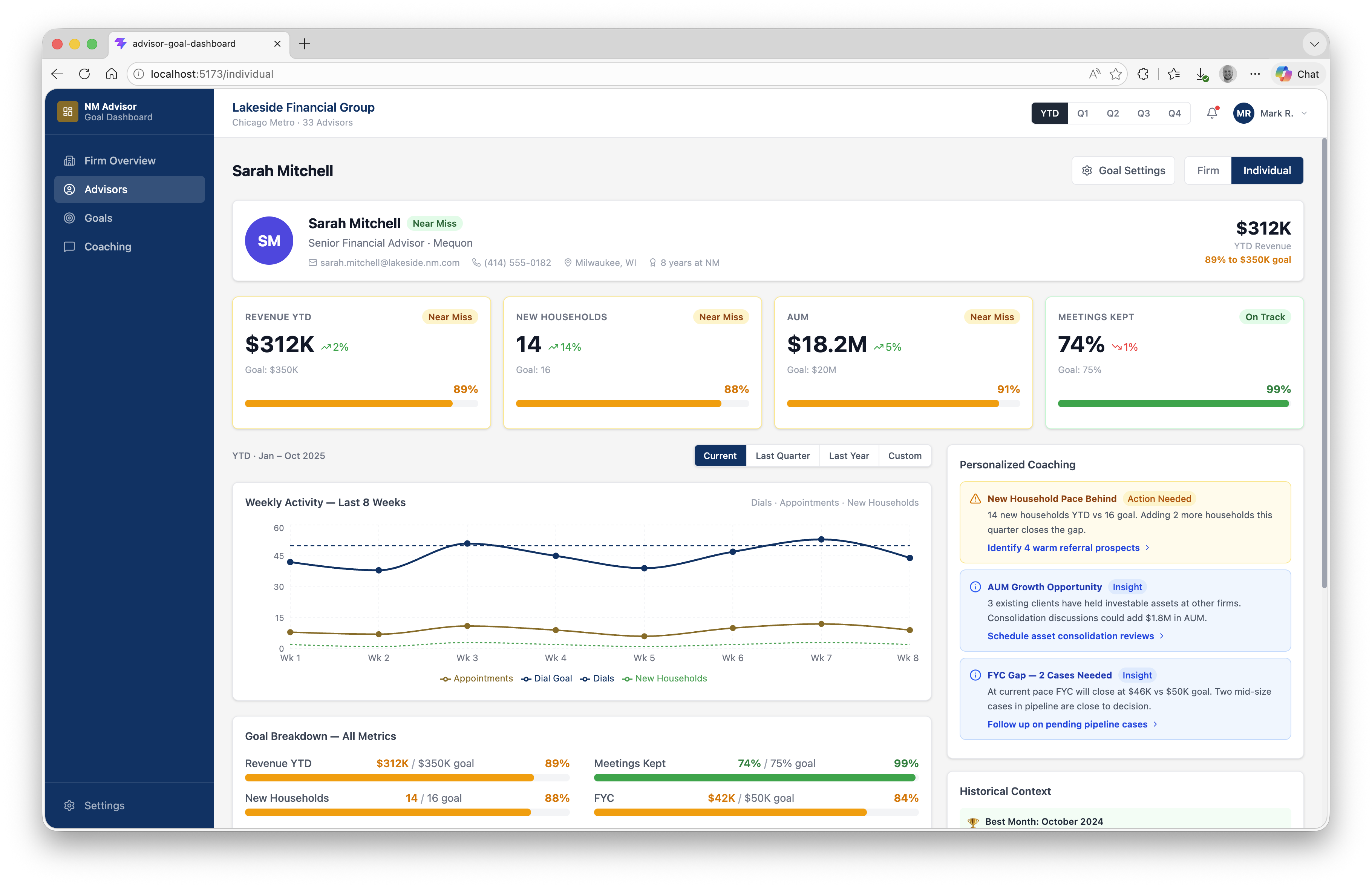Image resolution: width=1372 pixels, height=887 pixels.
Task: Open the Goals sidebar section
Action: tap(130, 218)
